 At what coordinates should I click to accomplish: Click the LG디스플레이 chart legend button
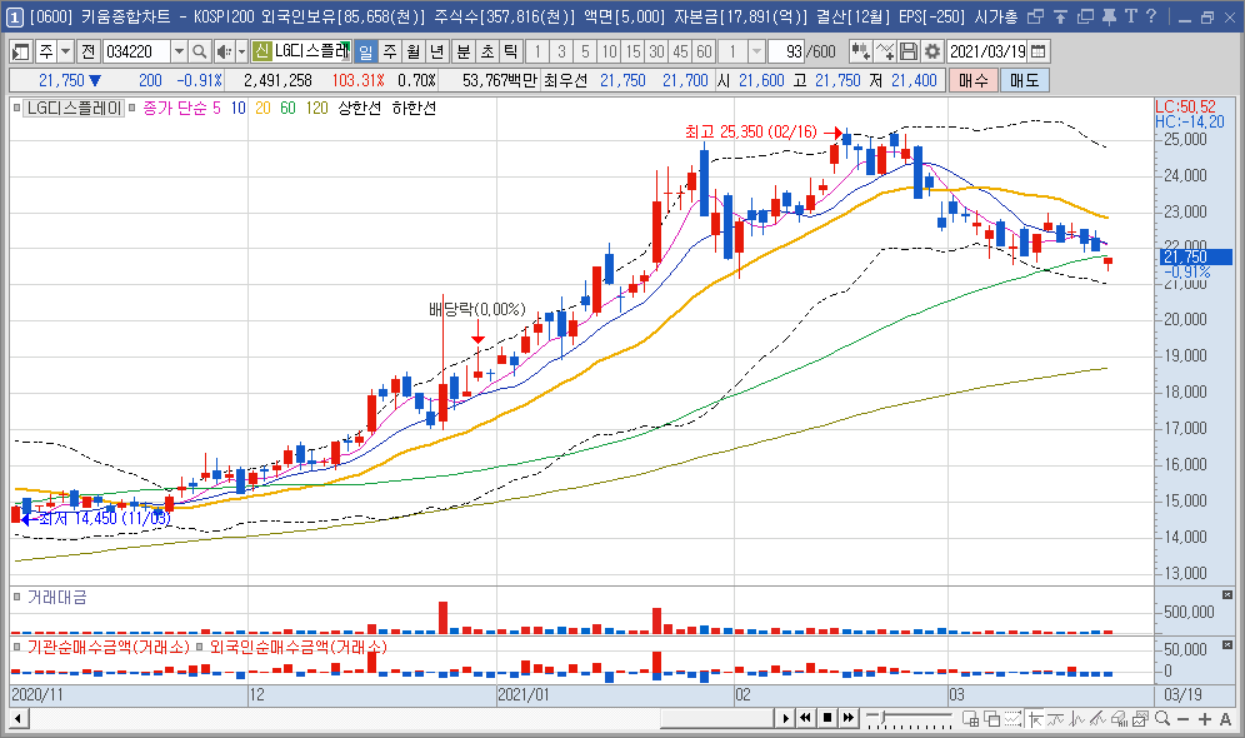tap(74, 107)
